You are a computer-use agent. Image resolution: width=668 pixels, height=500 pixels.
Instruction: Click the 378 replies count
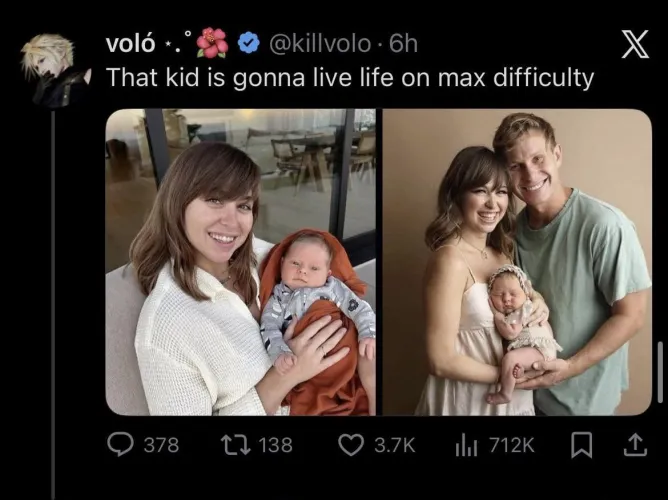[161, 445]
